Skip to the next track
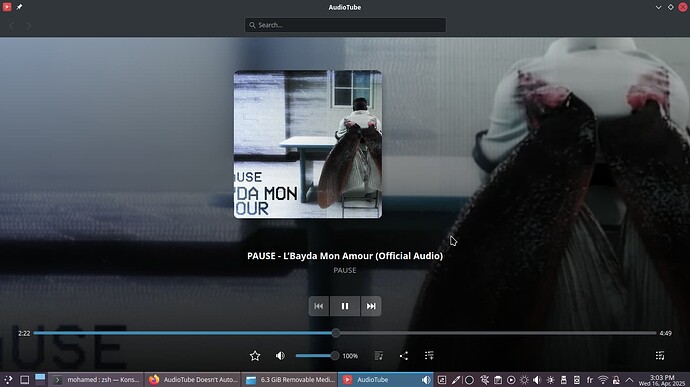Screen dimensions: 690x387 pyautogui.click(x=371, y=306)
